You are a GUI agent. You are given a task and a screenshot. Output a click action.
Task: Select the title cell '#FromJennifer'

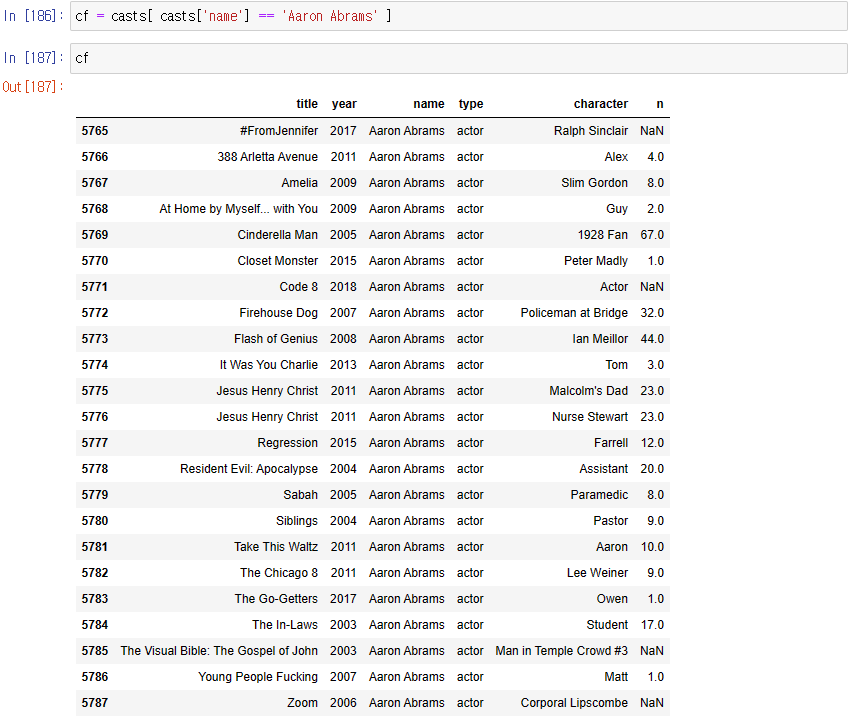coord(279,131)
